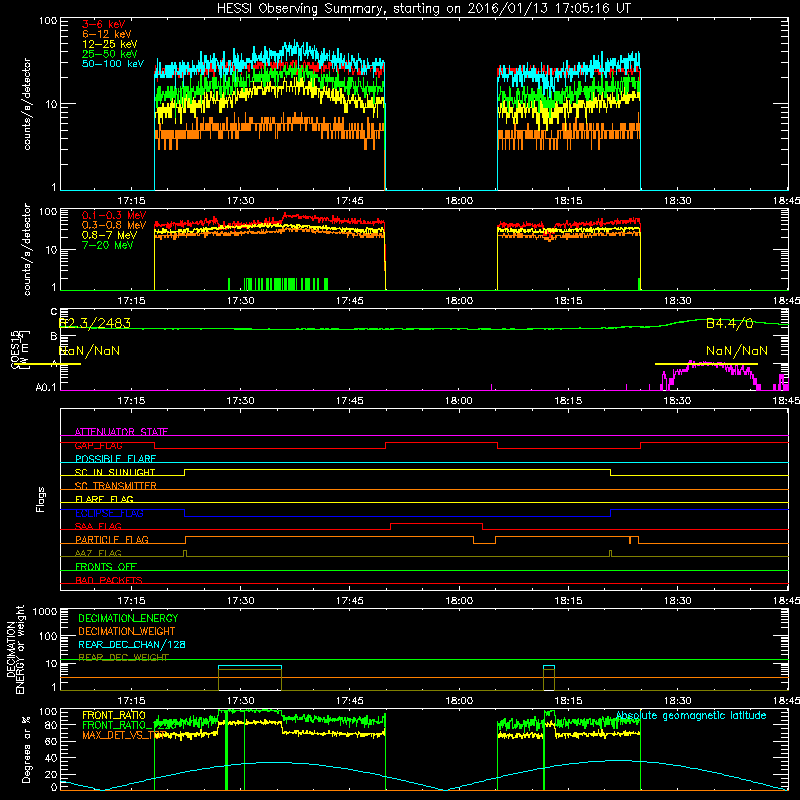Image resolution: width=800 pixels, height=800 pixels.
Task: Click the HESSI Observing Summary title
Action: 424,9
